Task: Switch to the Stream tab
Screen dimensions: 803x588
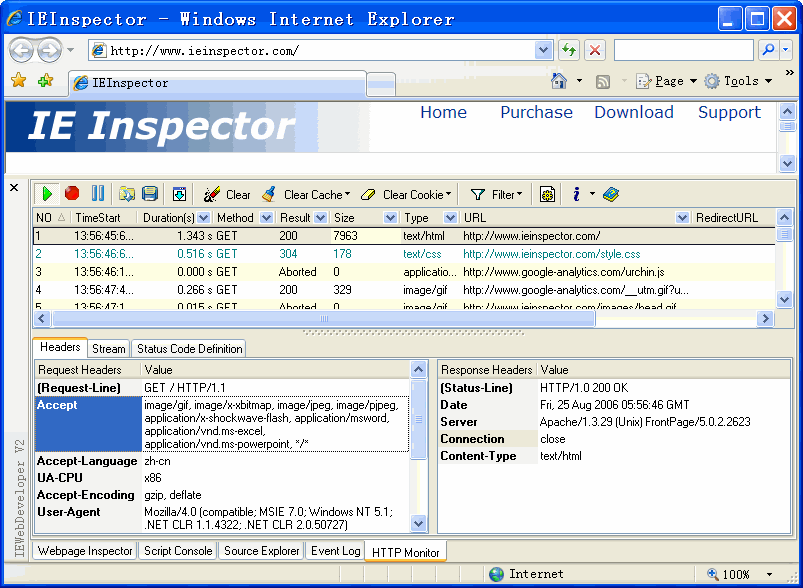Action: click(x=109, y=349)
